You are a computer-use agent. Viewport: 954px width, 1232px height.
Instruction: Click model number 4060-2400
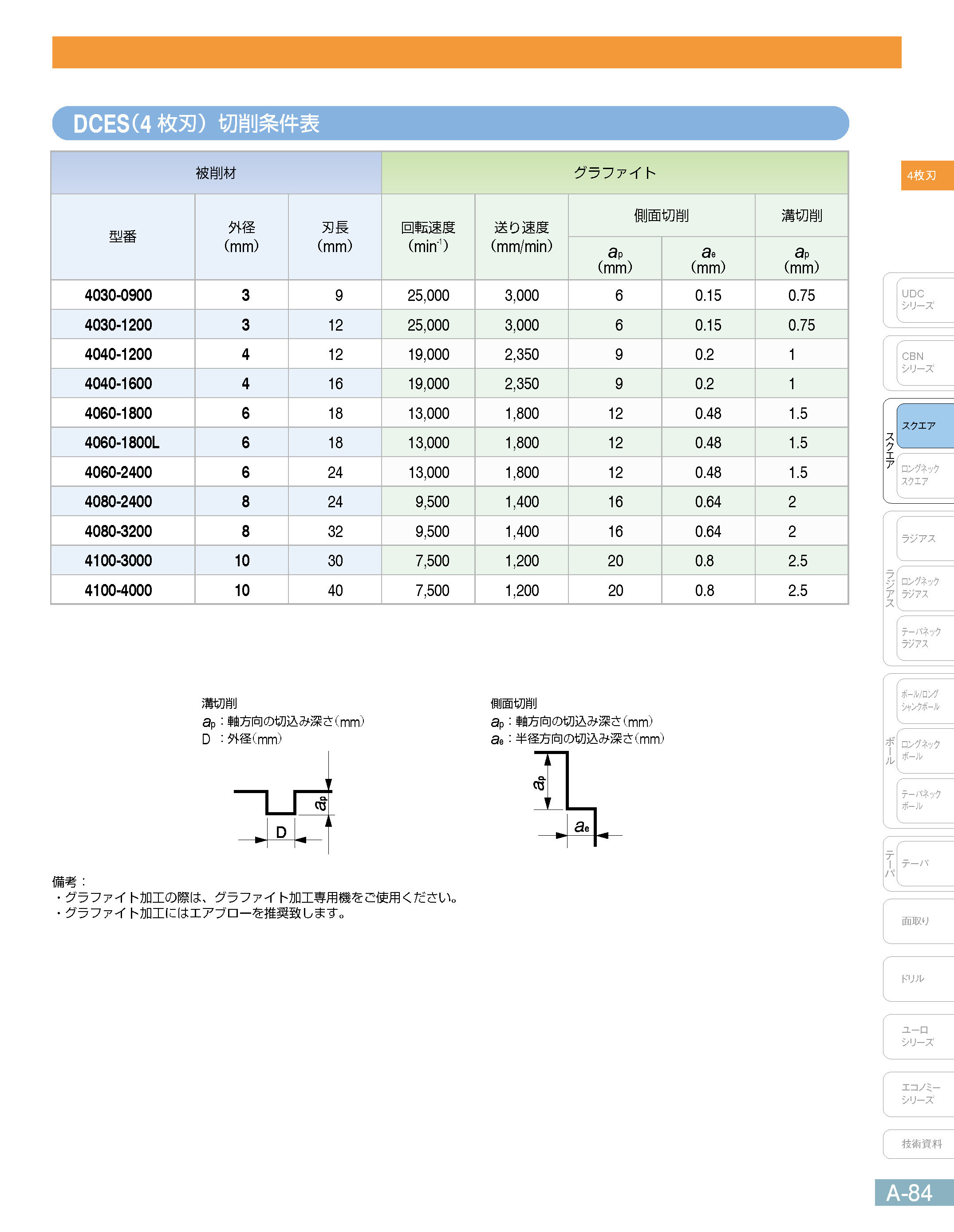click(x=118, y=472)
